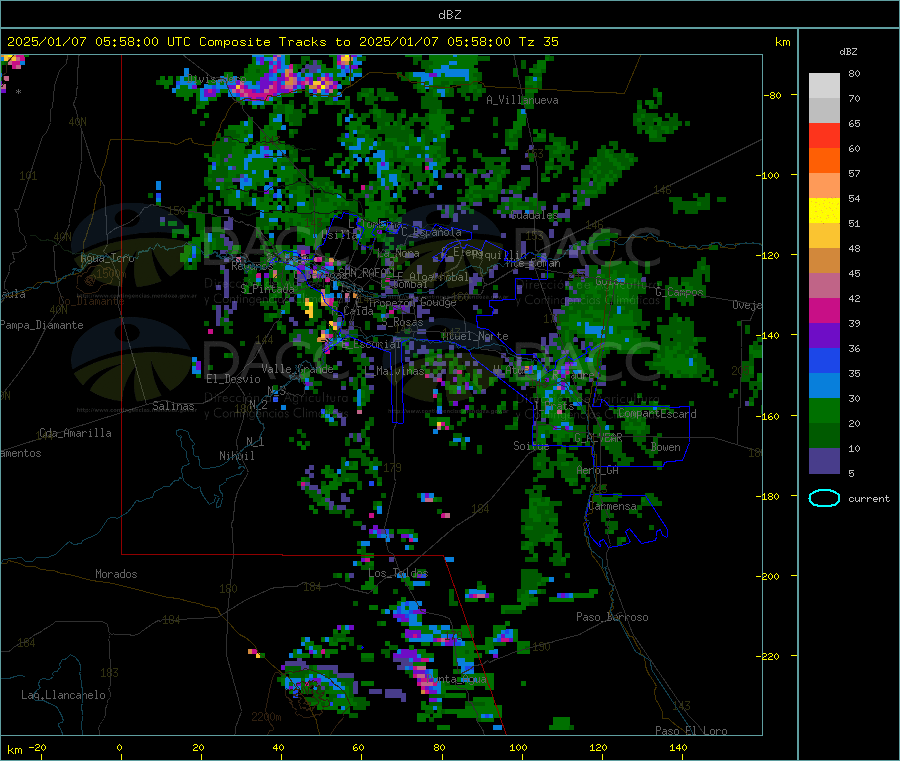This screenshot has width=900, height=761.
Task: Select the dusty pink 42–45 dBZ swatch
Action: coord(824,286)
